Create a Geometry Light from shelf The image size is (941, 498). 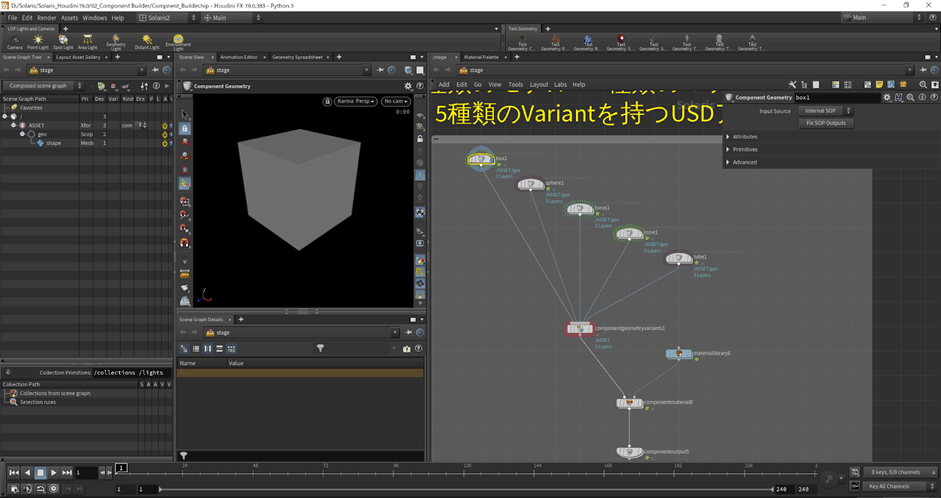coord(116,42)
